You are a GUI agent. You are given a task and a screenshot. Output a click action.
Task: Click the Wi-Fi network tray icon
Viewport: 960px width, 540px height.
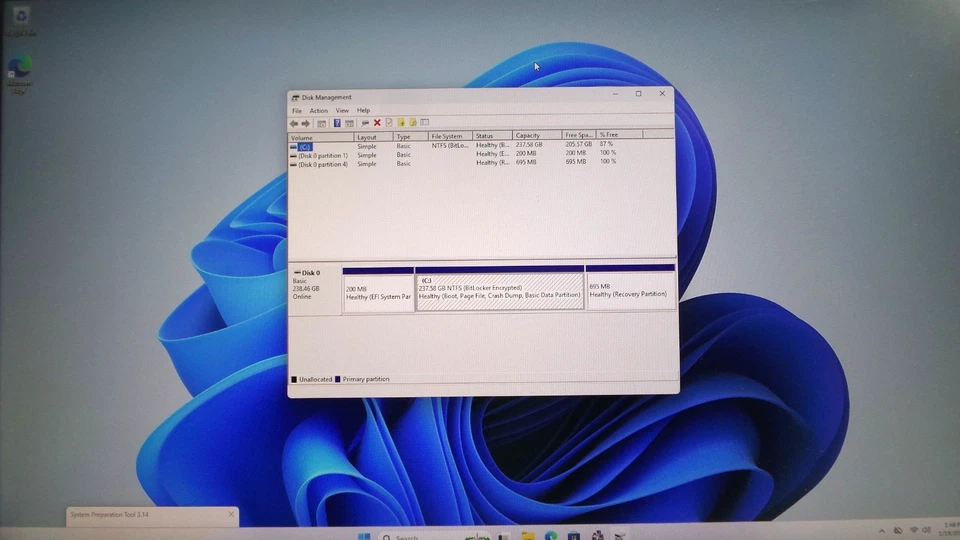[914, 530]
